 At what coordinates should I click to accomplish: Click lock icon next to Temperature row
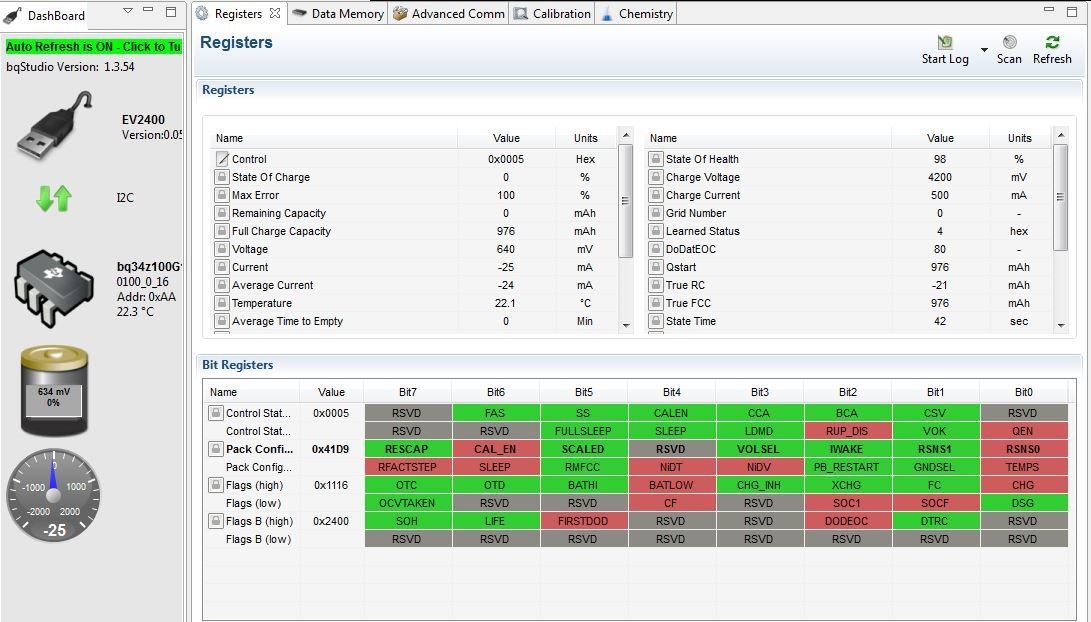(221, 303)
